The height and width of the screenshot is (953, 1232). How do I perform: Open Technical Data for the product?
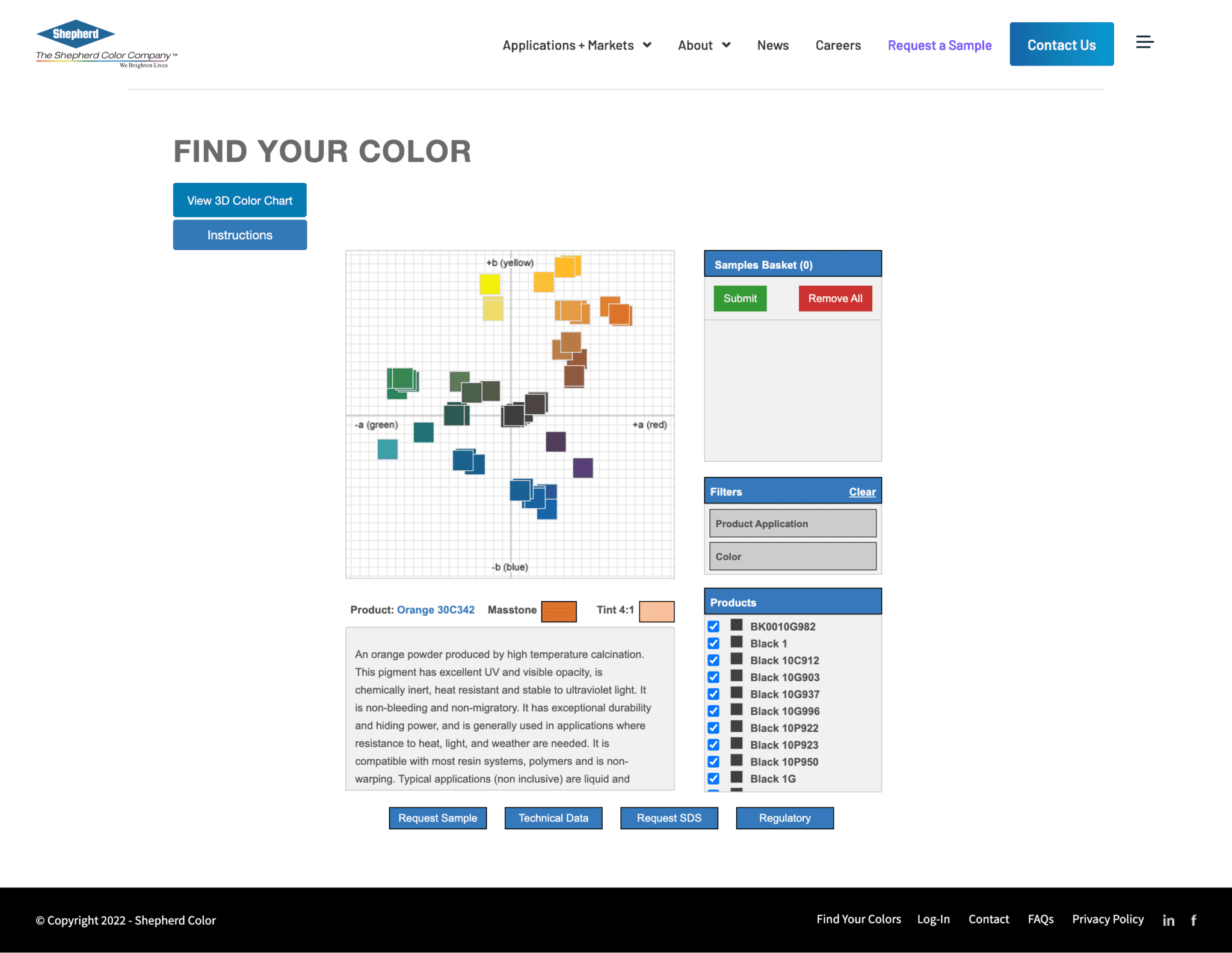[x=553, y=818]
